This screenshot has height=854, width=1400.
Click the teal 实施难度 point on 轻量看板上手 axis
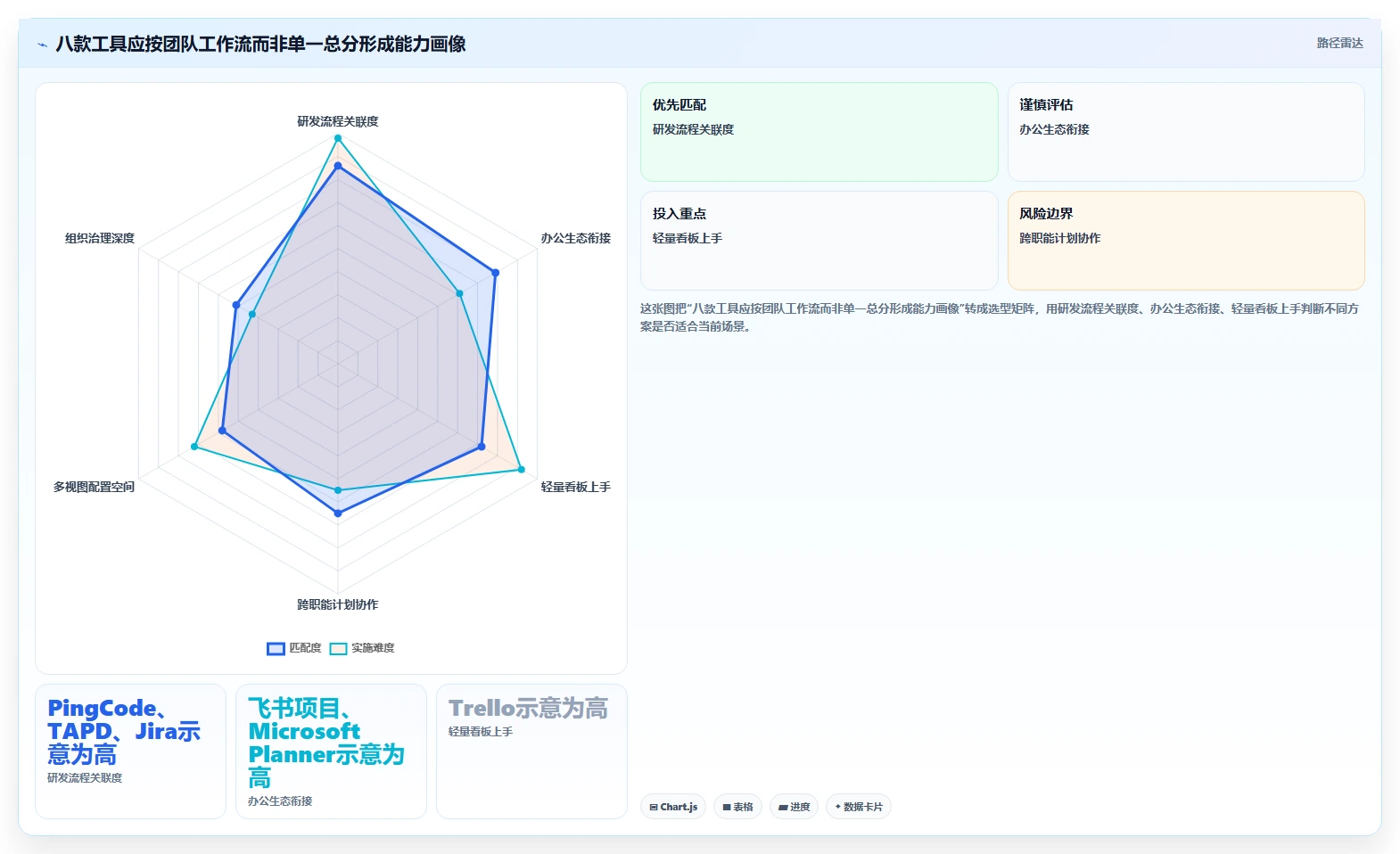522,469
